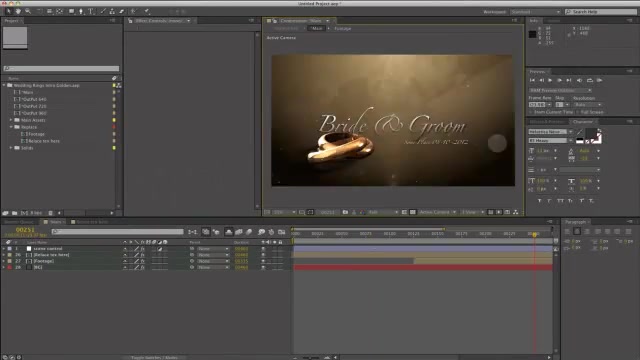The image size is (640, 360).
Task: Select the Zoom magnifier tool
Action: (28, 11)
